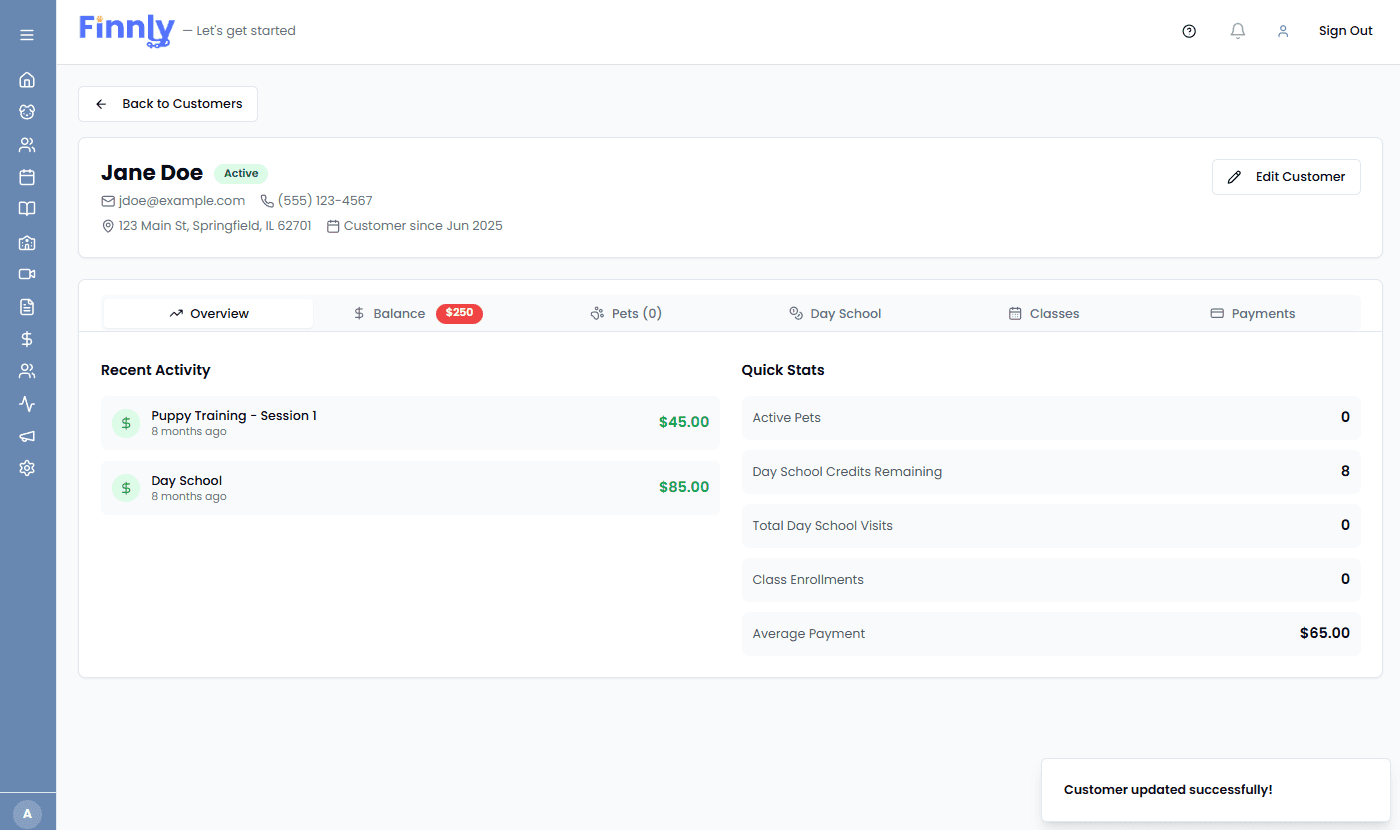Open the Payments tab
Image resolution: width=1400 pixels, height=830 pixels.
click(1252, 313)
